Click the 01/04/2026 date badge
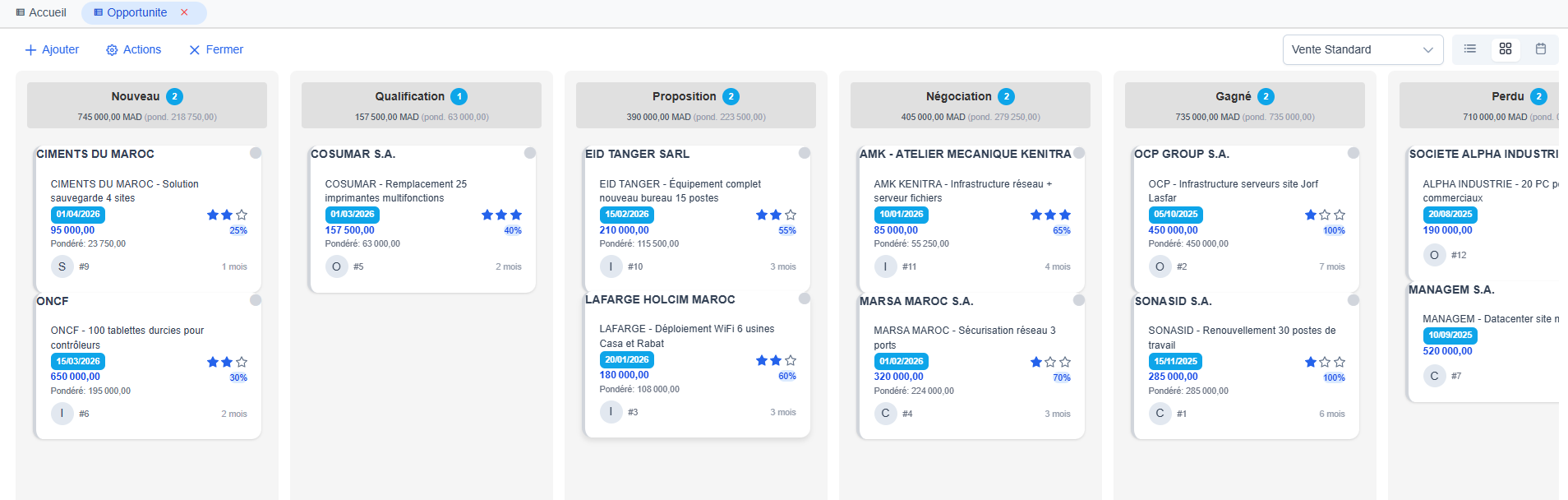Viewport: 1568px width, 500px height. pyautogui.click(x=78, y=215)
